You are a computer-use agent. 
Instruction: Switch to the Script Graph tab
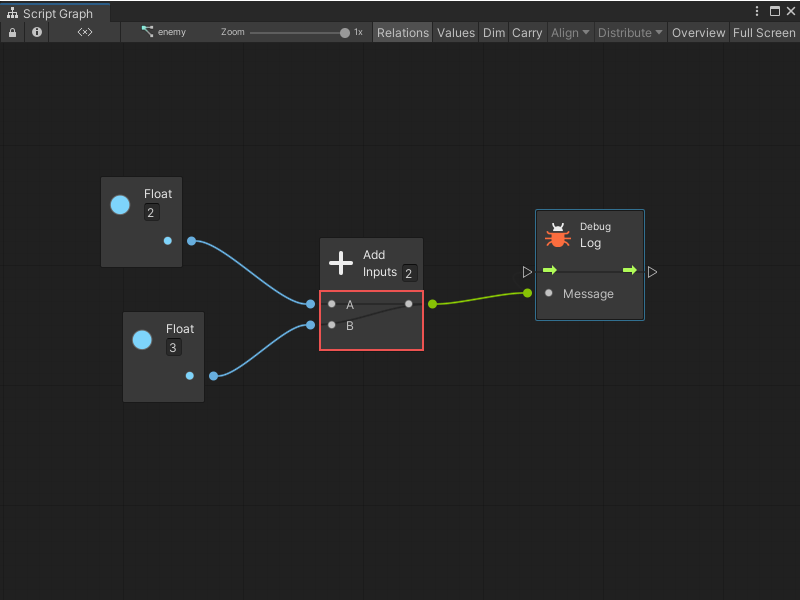click(55, 14)
